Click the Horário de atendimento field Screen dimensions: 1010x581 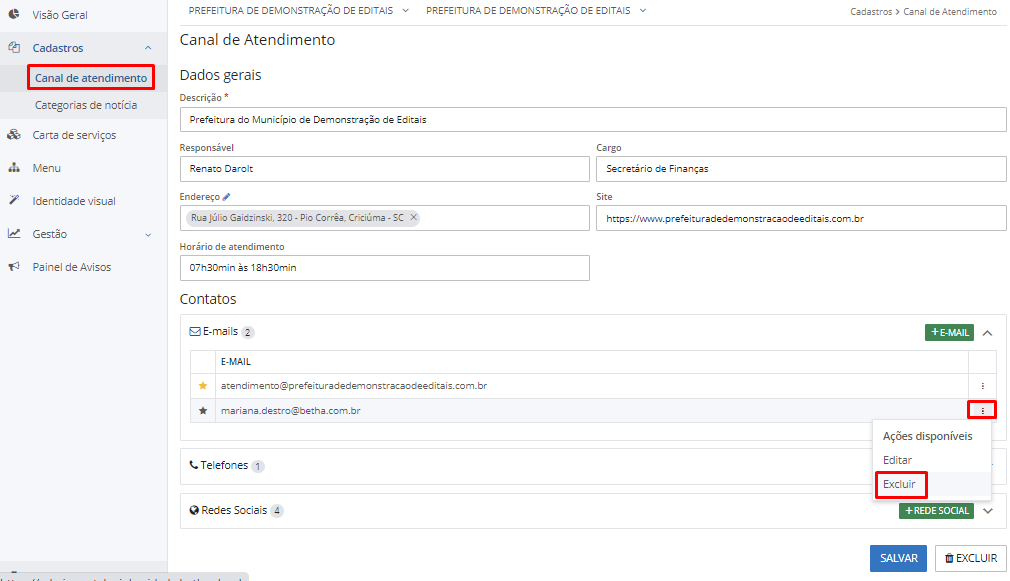click(x=384, y=268)
